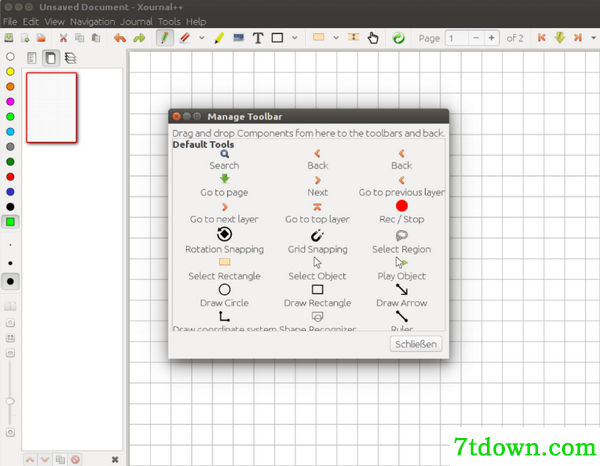Click the green circular refresh icon
The width and height of the screenshot is (600, 466).
coord(398,38)
